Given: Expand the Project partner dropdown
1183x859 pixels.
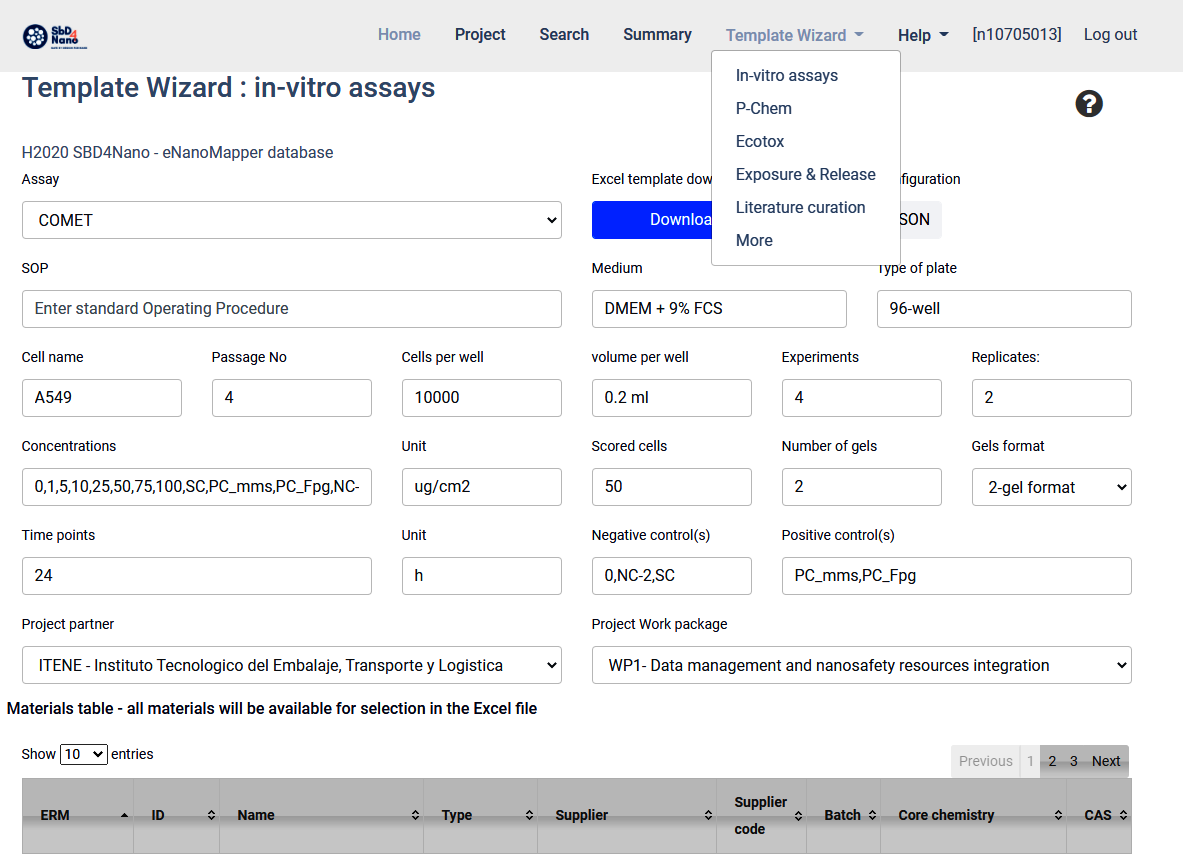Looking at the screenshot, I should pos(291,665).
